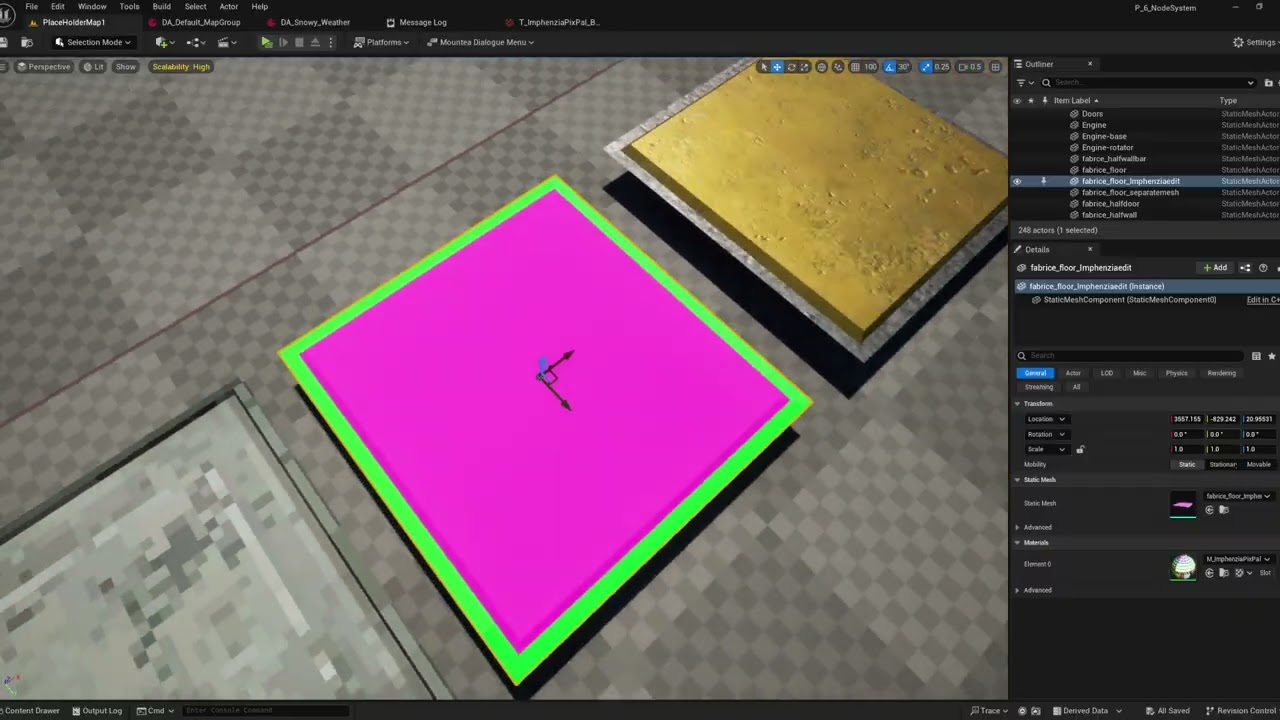
Task: Click the eye column header in Outliner
Action: [1017, 100]
